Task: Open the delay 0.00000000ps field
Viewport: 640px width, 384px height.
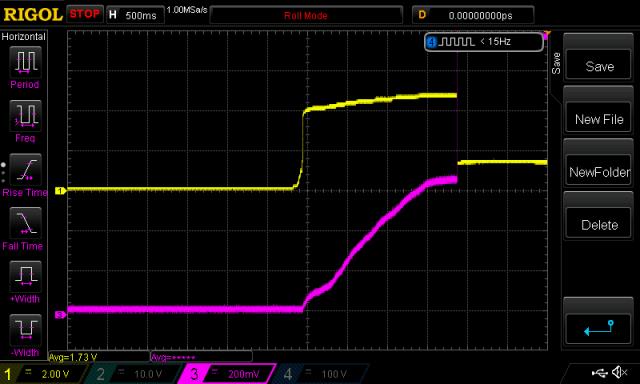Action: [x=473, y=15]
